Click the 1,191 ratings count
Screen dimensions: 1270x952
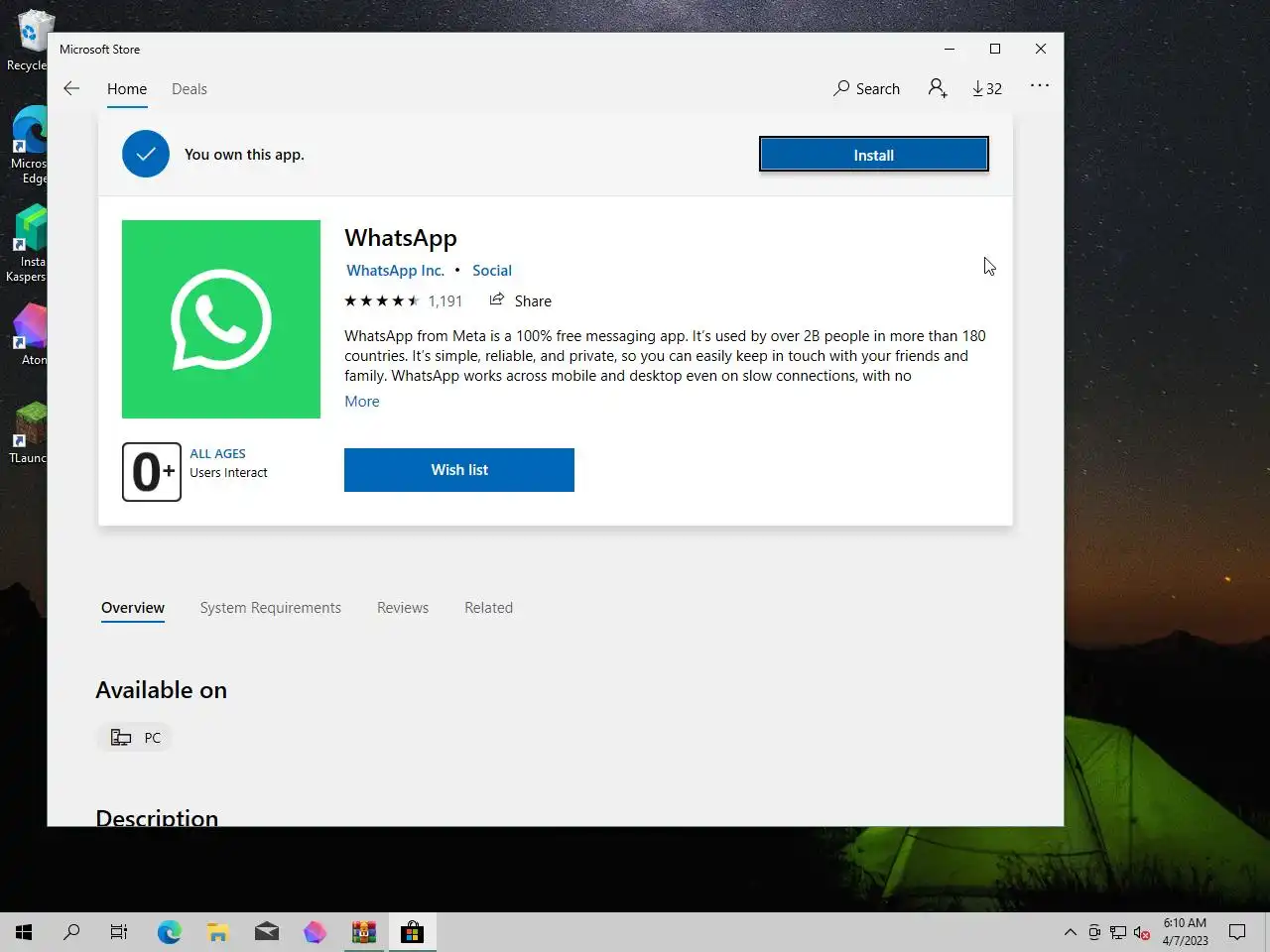click(445, 301)
